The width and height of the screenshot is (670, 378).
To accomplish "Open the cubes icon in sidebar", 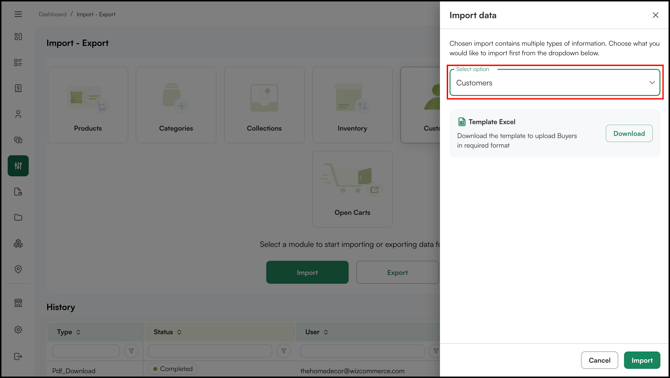I will coord(18,243).
